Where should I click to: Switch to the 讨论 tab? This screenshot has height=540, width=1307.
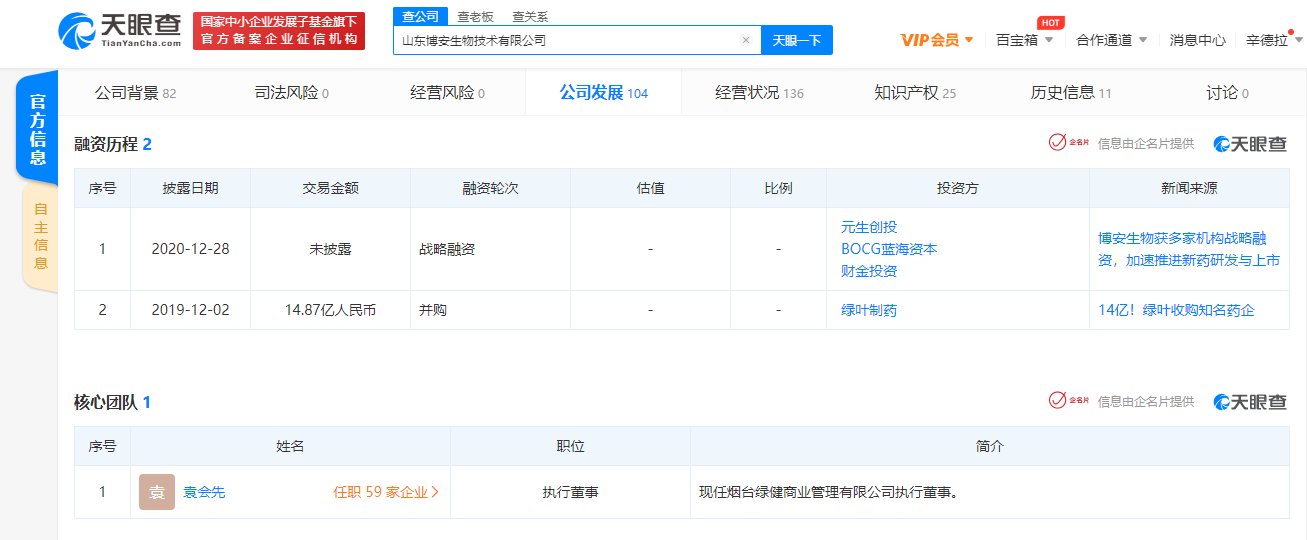point(1227,93)
